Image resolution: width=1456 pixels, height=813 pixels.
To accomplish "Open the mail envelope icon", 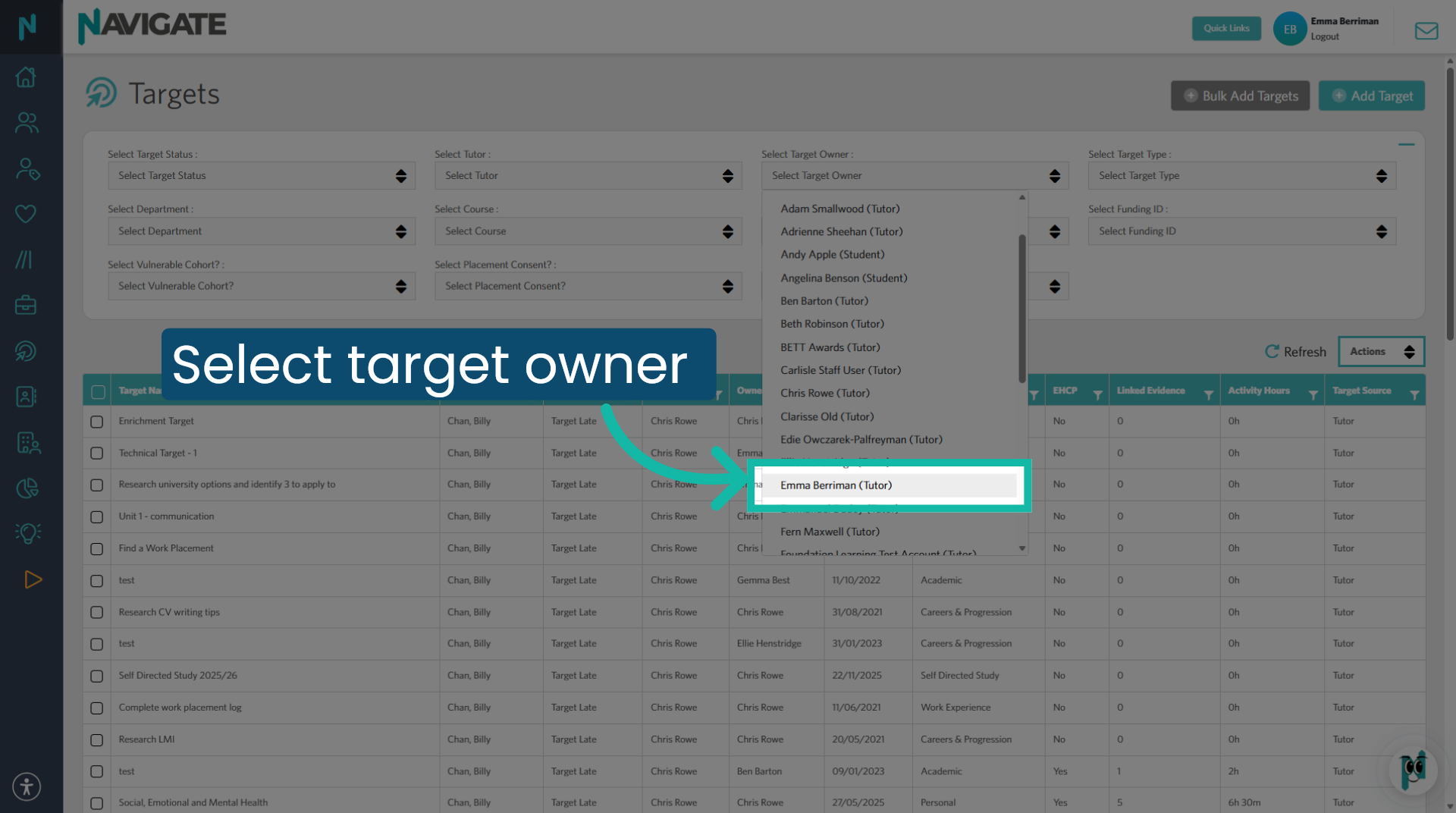I will tap(1426, 30).
